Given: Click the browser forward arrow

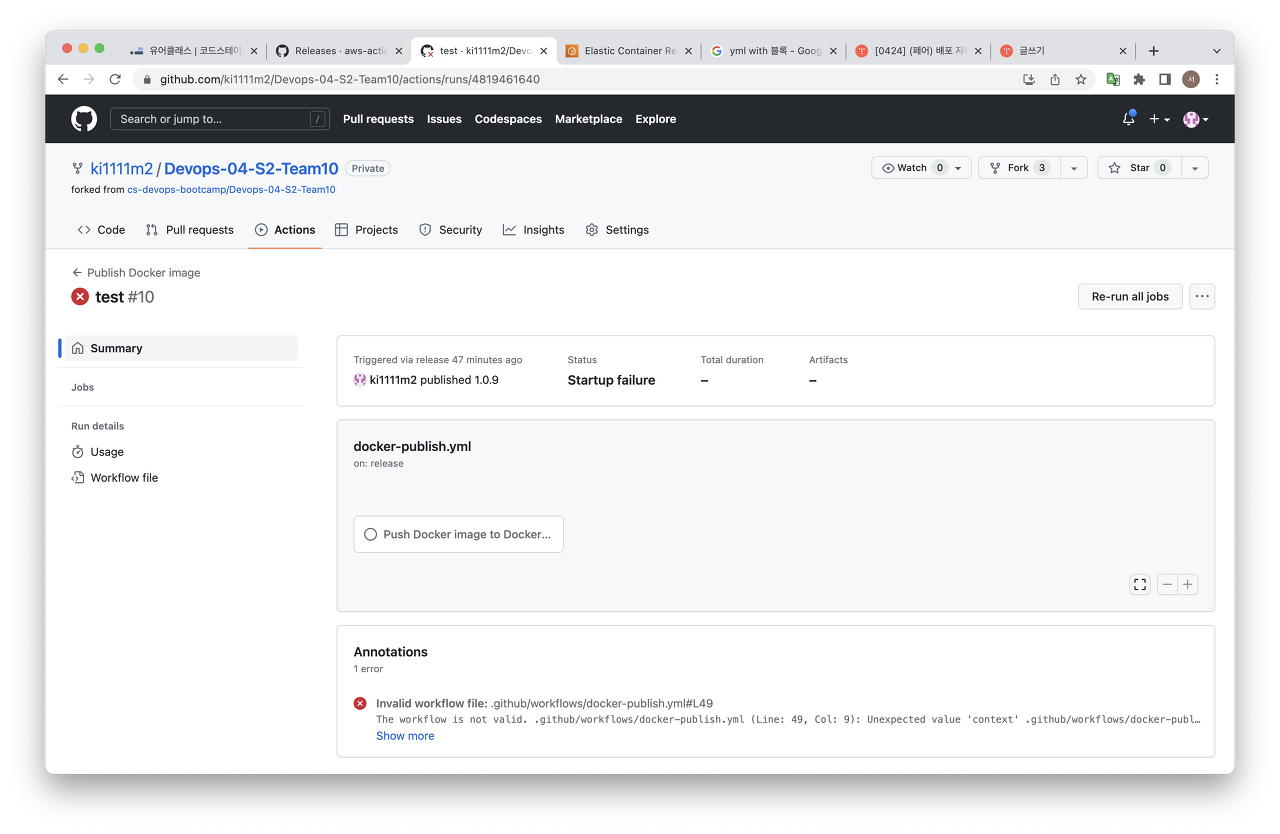Looking at the screenshot, I should coord(89,79).
